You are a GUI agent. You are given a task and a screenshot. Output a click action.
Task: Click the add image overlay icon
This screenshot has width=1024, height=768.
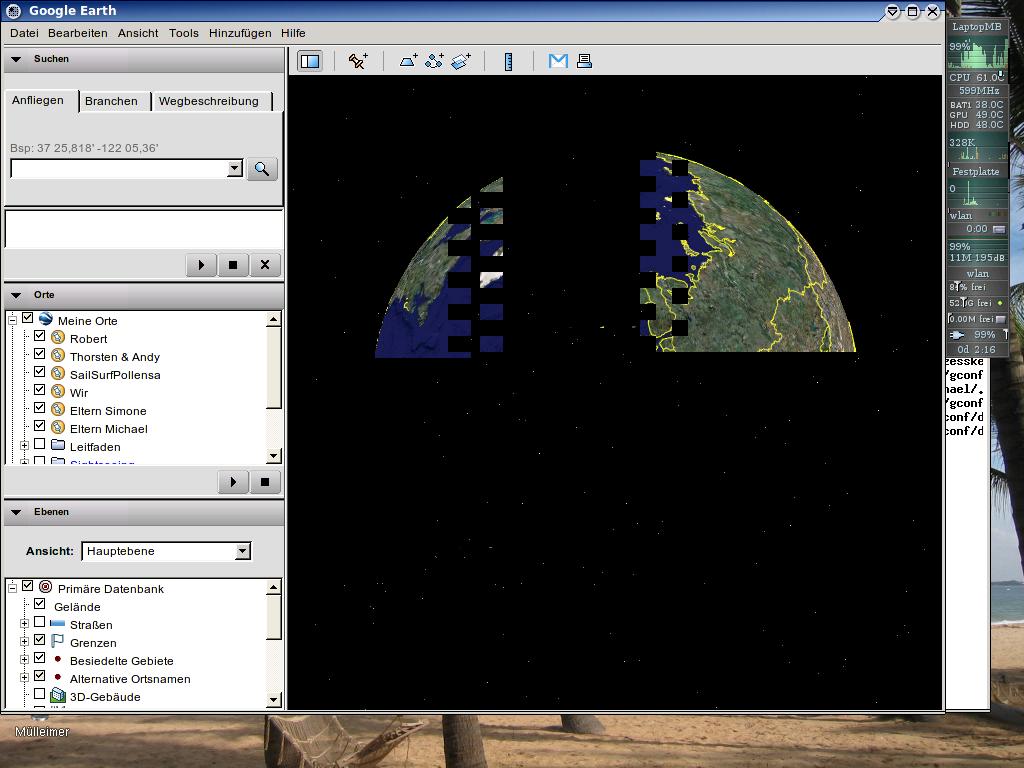(x=460, y=61)
